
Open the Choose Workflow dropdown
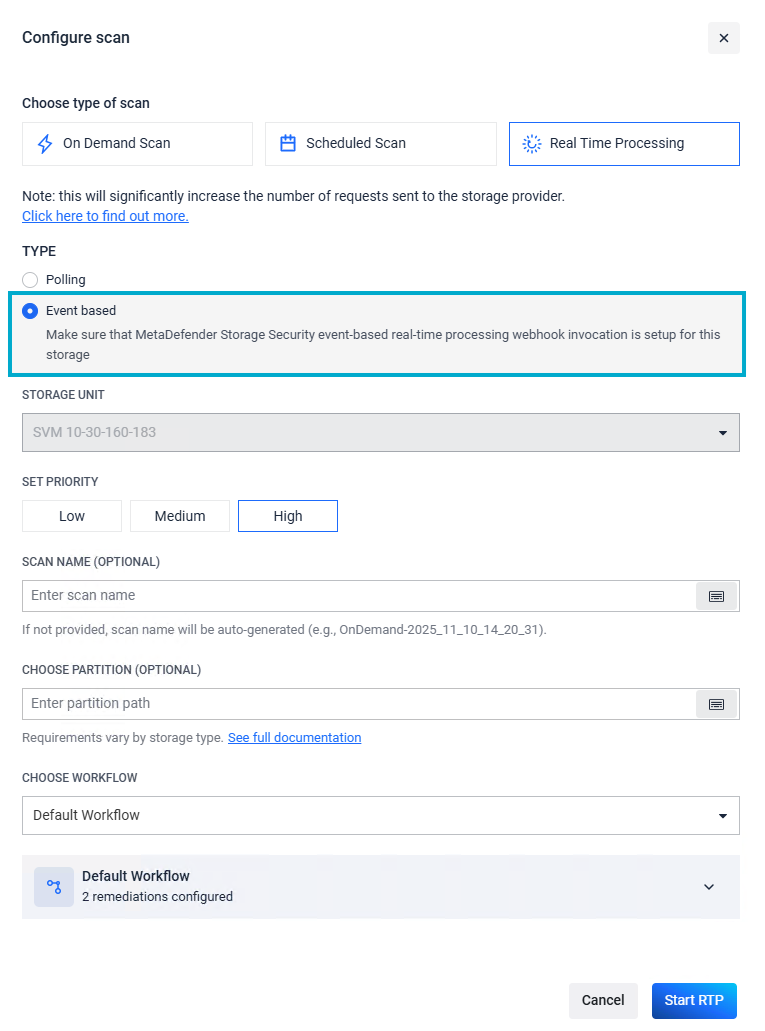pyautogui.click(x=380, y=815)
